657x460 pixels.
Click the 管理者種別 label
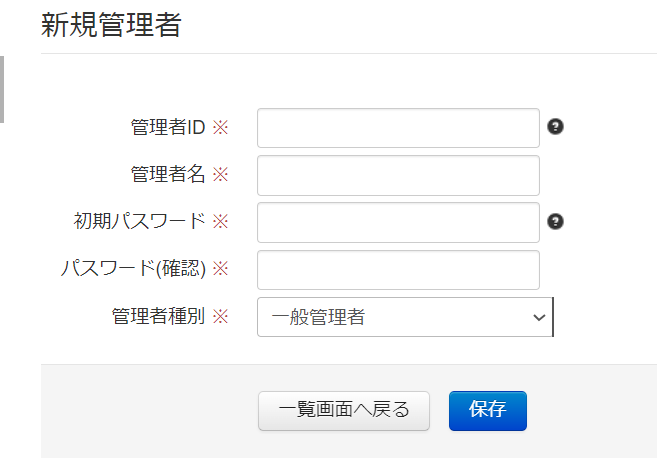pyautogui.click(x=158, y=317)
